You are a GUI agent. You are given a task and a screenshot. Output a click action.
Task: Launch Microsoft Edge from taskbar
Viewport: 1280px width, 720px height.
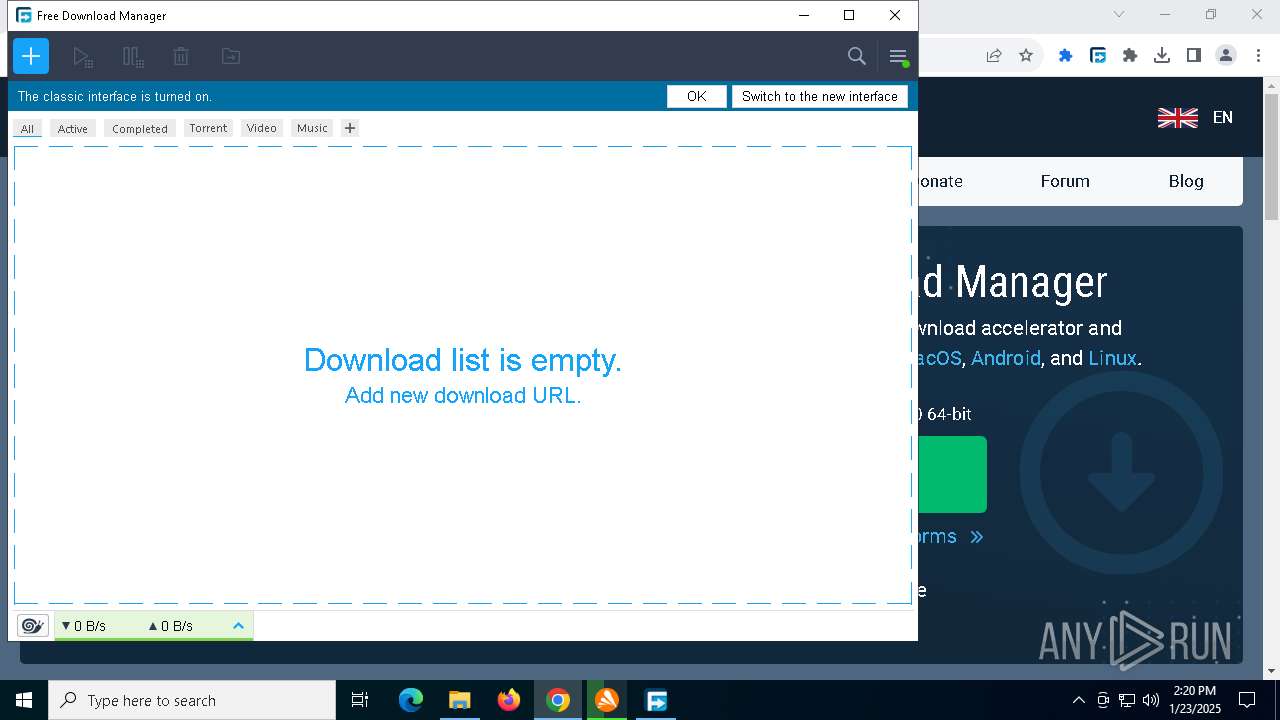pos(411,700)
